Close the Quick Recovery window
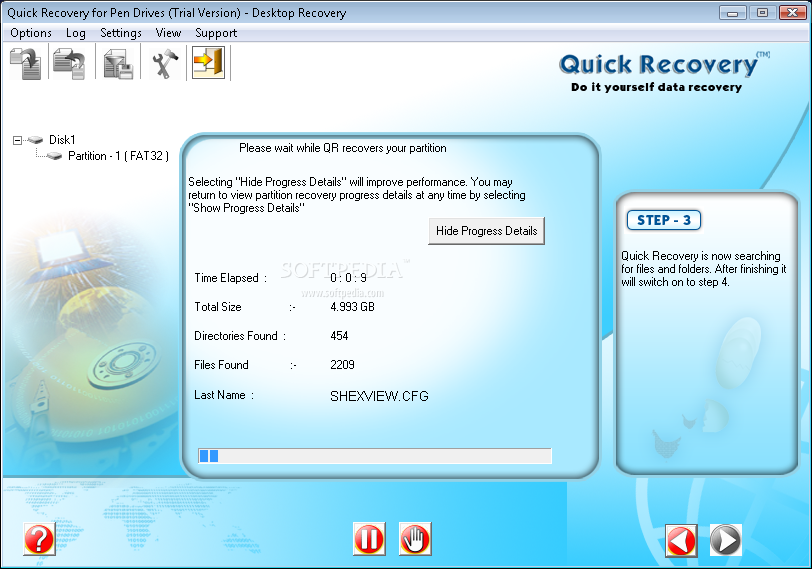The image size is (812, 569). click(792, 12)
